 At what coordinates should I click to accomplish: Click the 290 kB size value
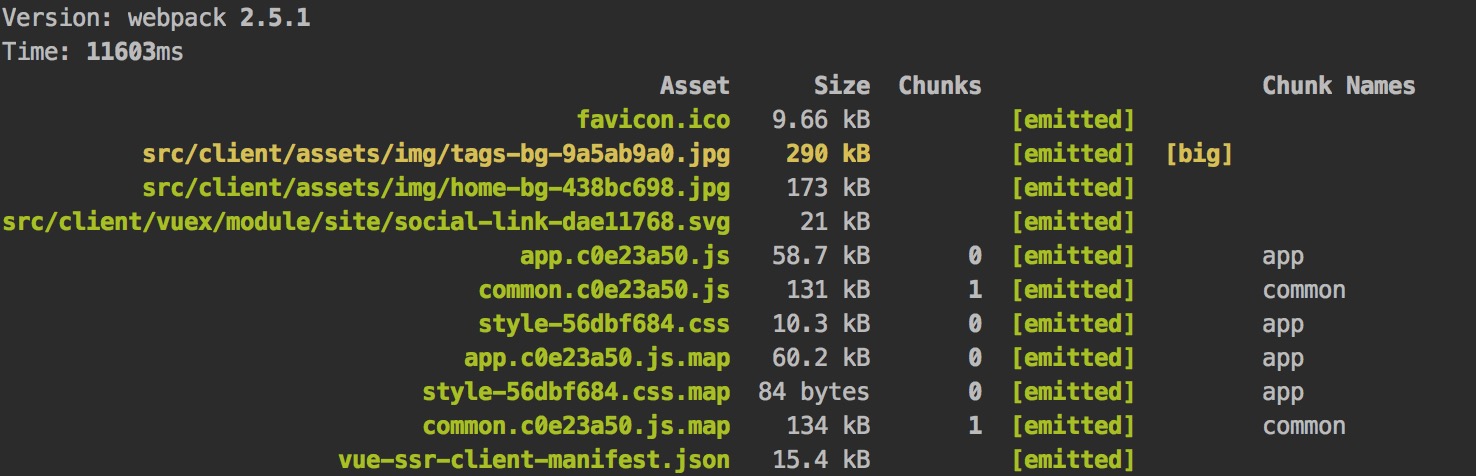click(827, 154)
